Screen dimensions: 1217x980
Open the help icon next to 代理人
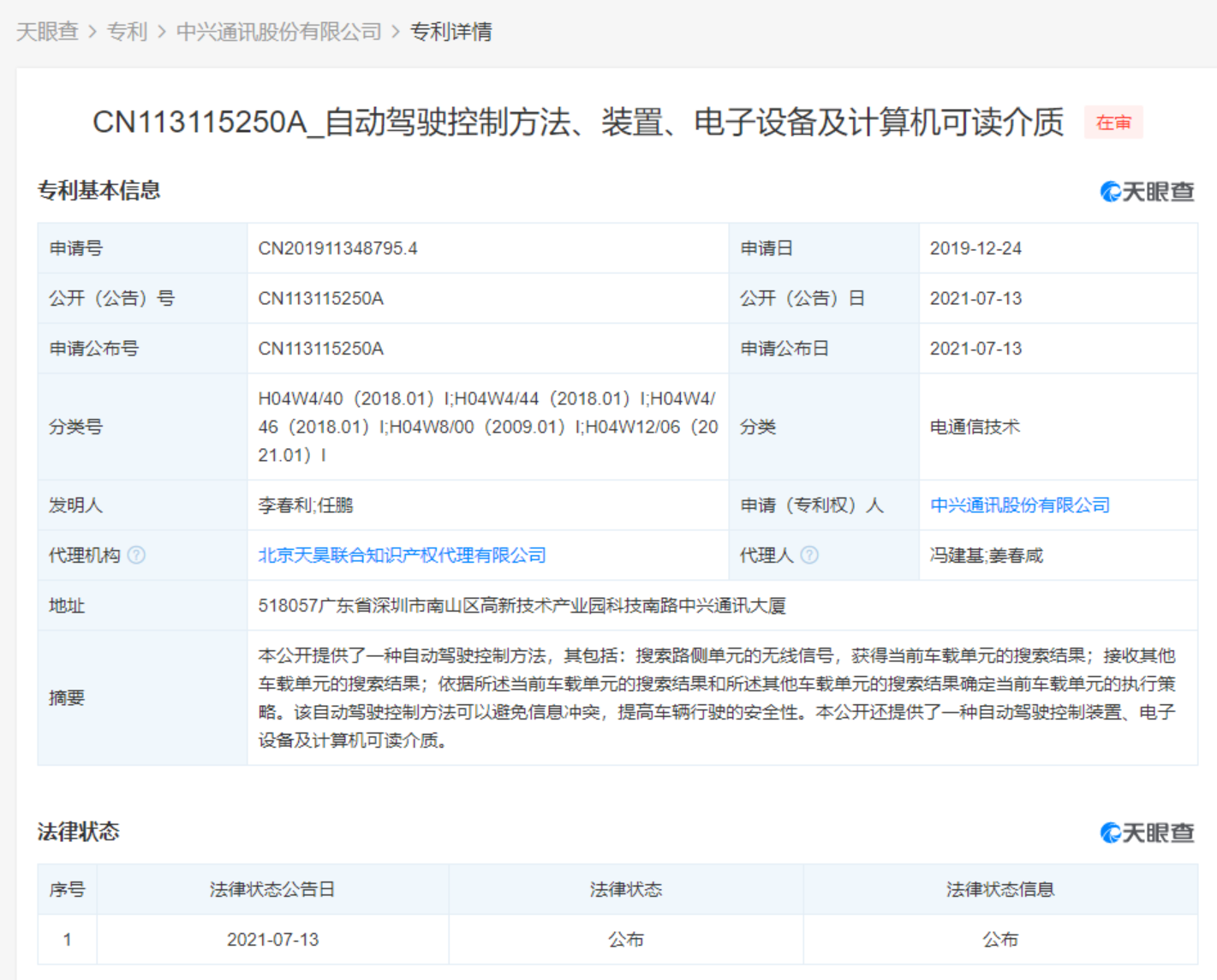[809, 554]
